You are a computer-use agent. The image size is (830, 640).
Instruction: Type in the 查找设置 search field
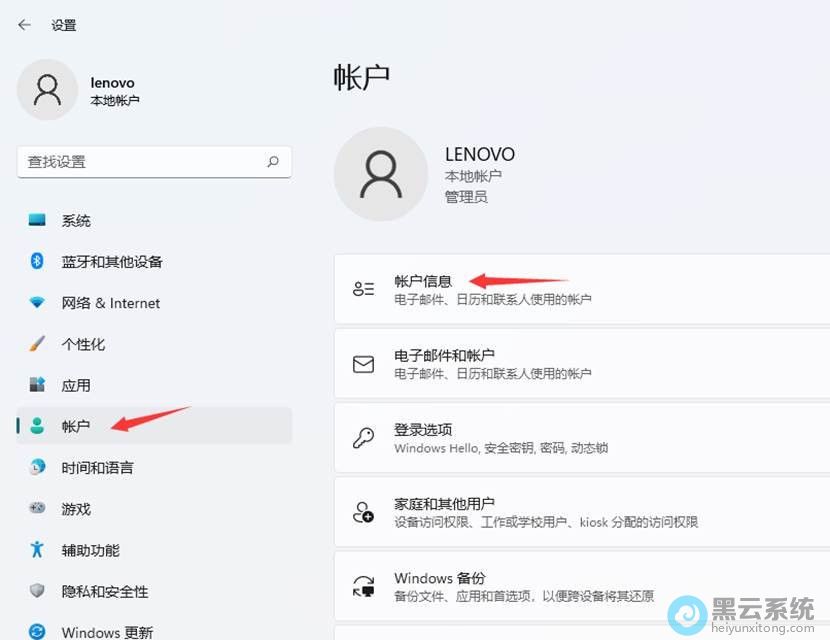140,161
